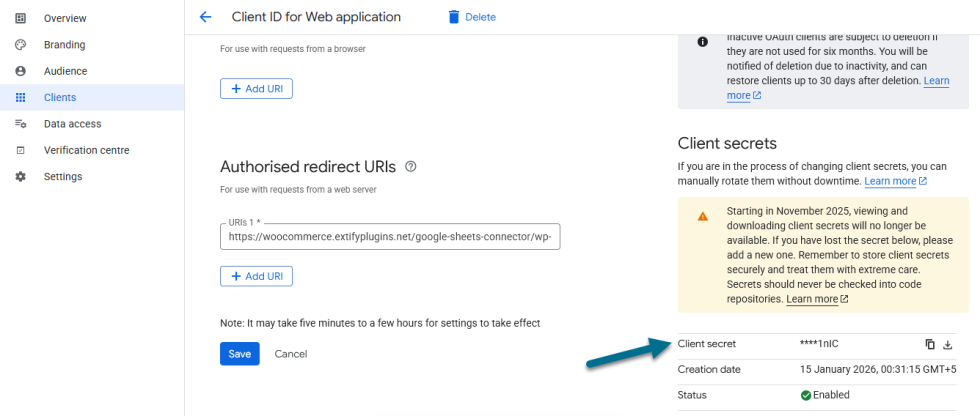Image resolution: width=980 pixels, height=416 pixels.
Task: Click the Verification centre icon
Action: click(20, 150)
